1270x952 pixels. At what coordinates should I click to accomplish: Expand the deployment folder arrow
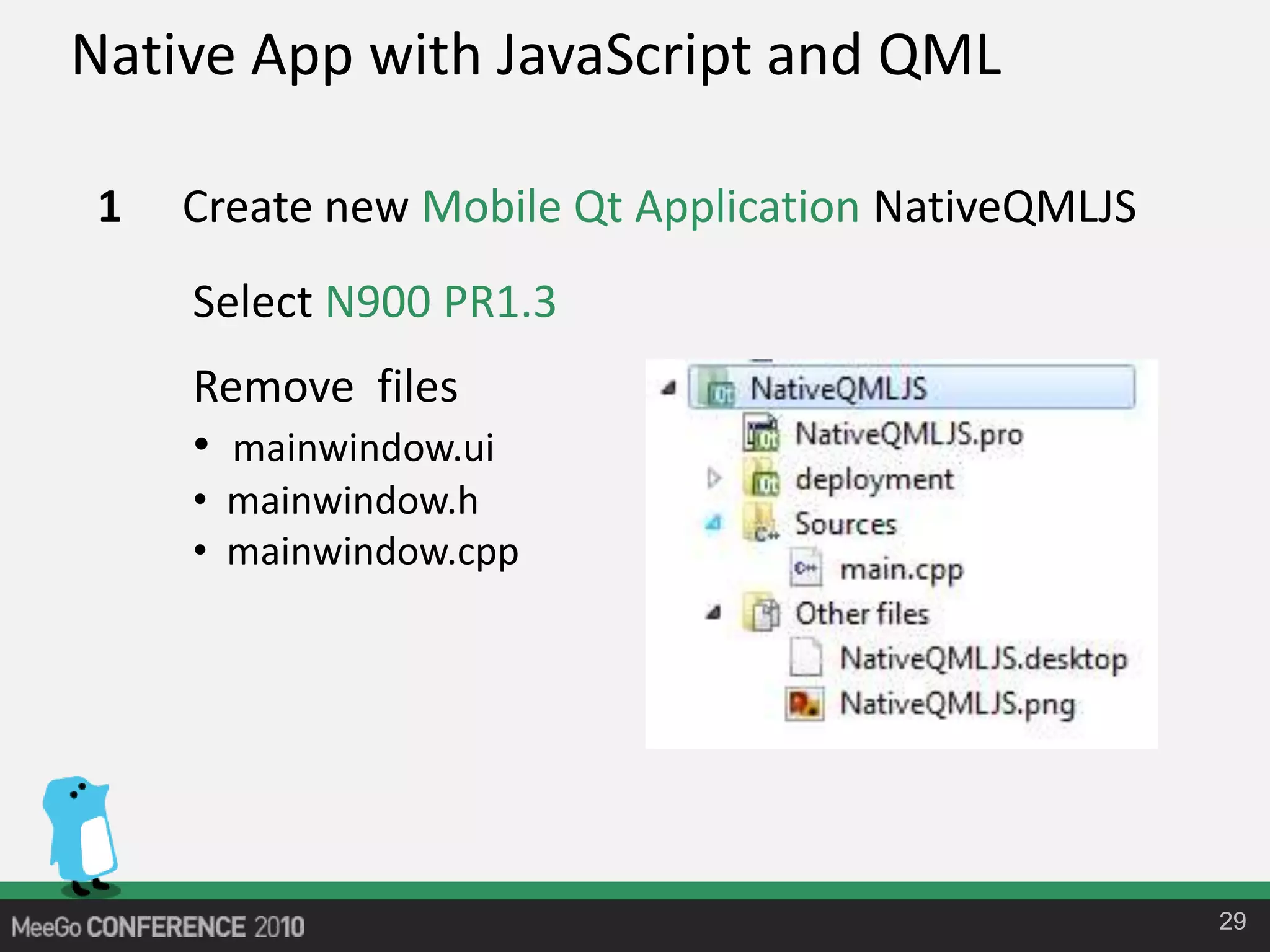coord(714,478)
